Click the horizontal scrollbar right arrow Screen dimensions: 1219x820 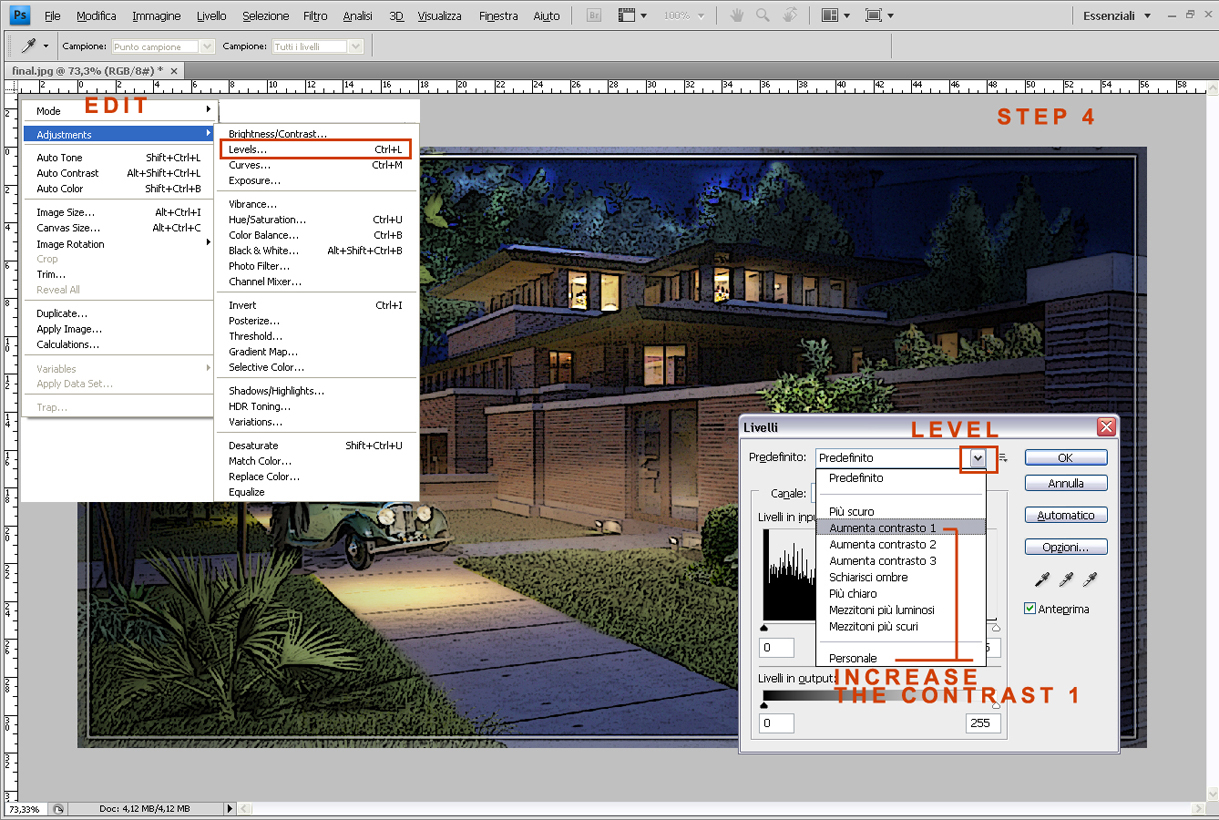click(1199, 809)
